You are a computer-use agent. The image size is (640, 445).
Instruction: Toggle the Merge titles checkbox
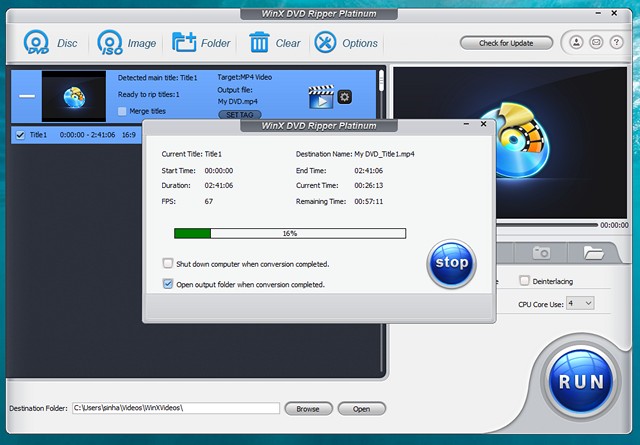(x=122, y=111)
